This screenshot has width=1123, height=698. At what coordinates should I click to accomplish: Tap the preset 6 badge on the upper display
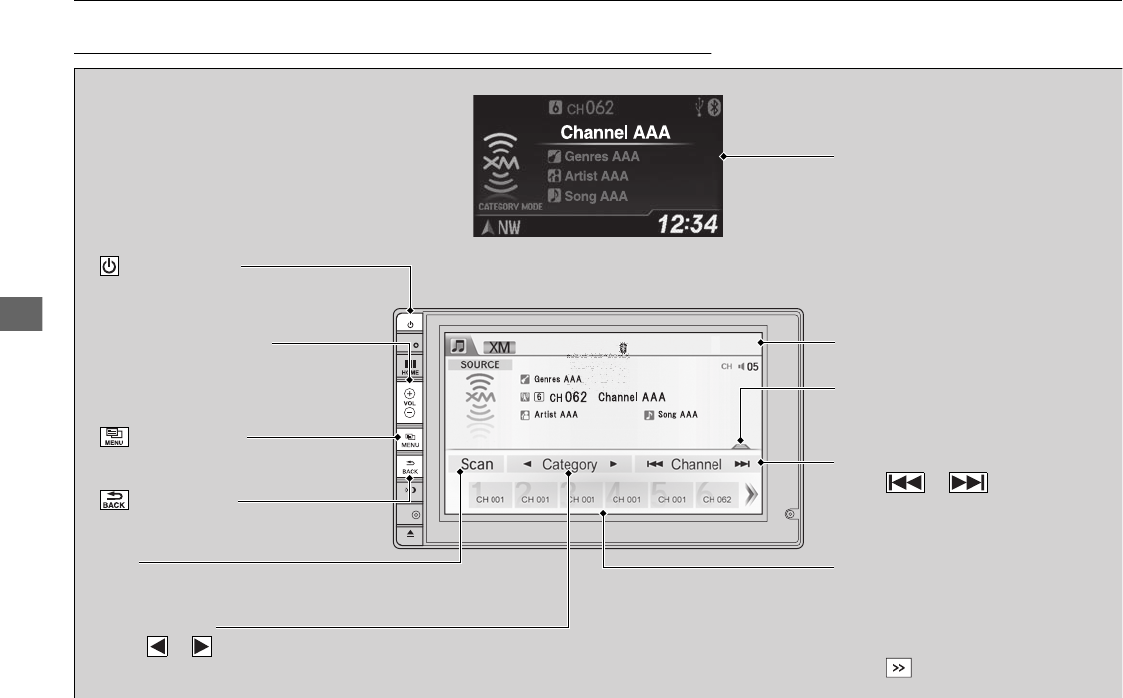555,107
